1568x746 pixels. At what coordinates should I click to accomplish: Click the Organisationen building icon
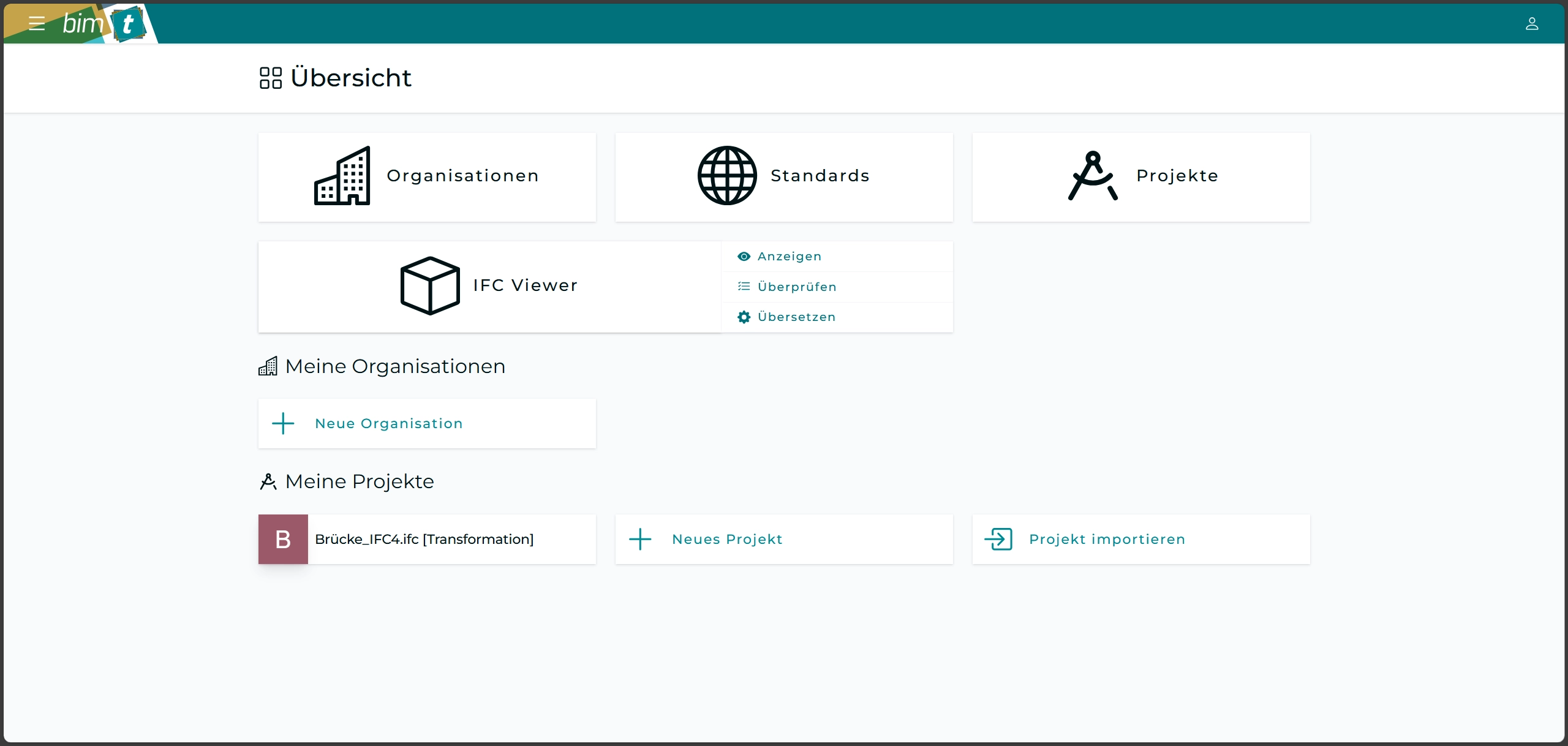[342, 176]
